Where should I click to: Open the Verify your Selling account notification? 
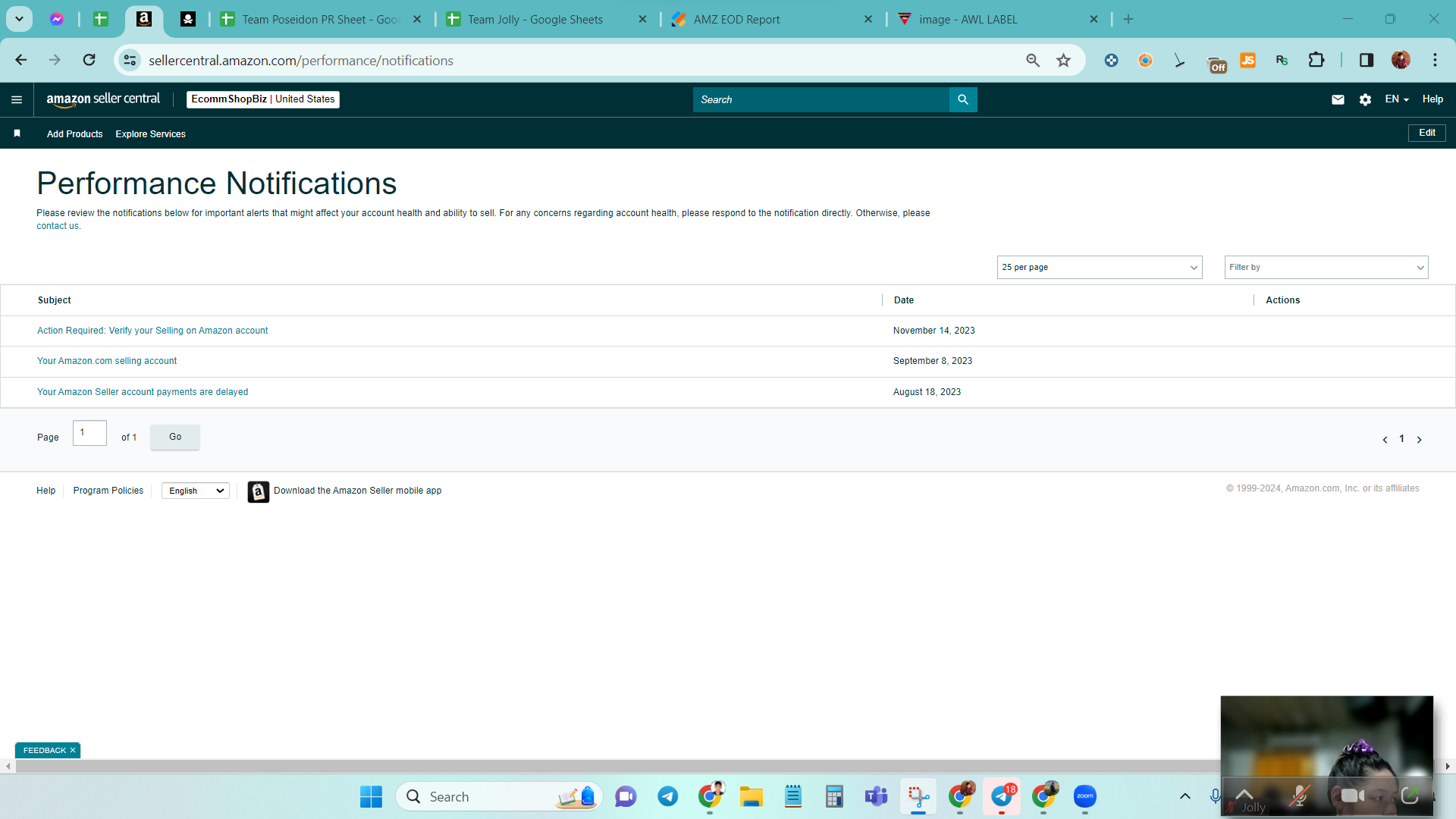(152, 331)
